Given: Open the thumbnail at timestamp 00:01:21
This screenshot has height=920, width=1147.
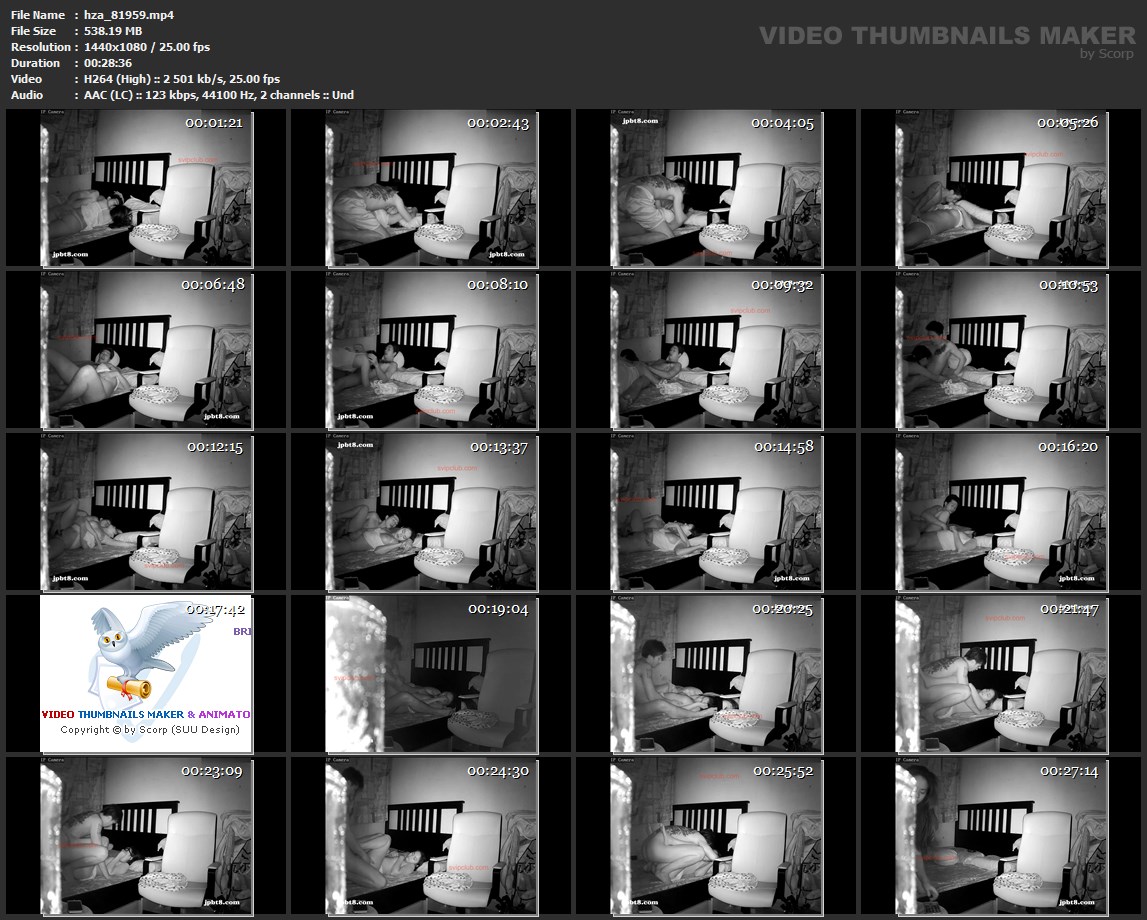Looking at the screenshot, I should 146,187.
